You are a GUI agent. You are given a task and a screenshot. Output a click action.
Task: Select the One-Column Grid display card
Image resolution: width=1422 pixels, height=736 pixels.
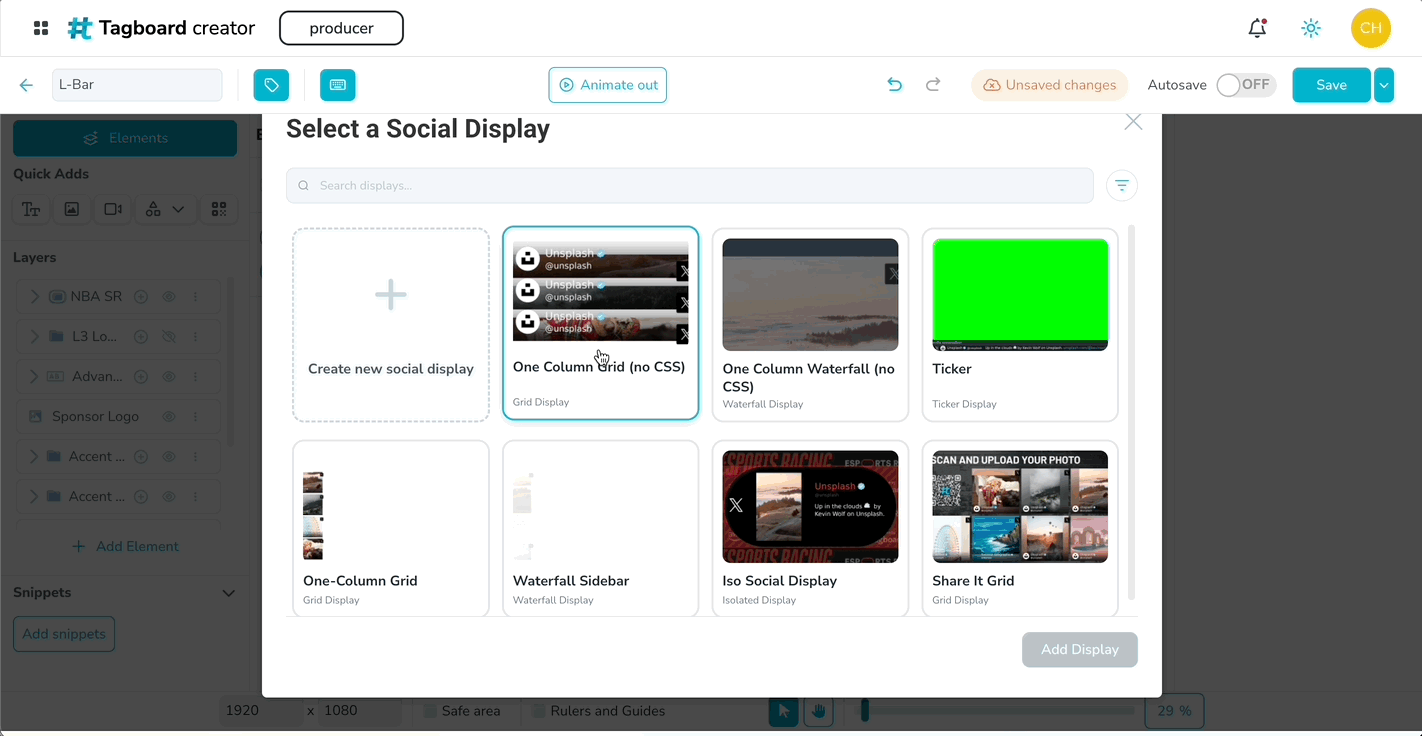[391, 528]
